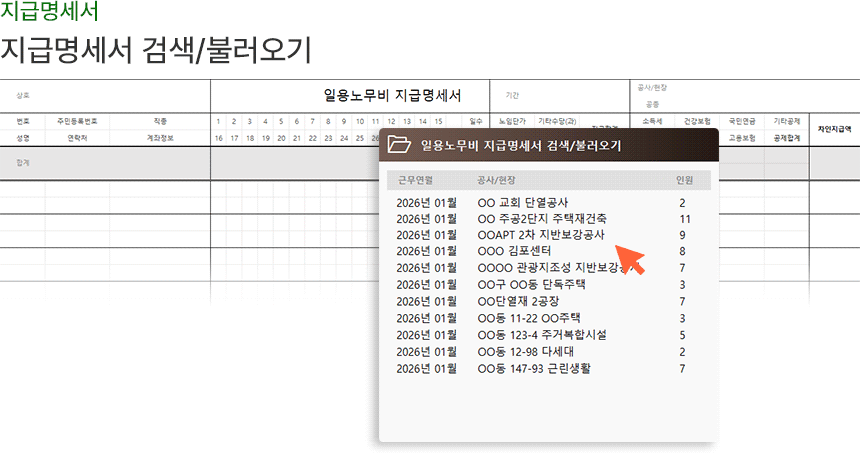
Task: Click the green 지급명세서 heading link
Action: (x=50, y=13)
